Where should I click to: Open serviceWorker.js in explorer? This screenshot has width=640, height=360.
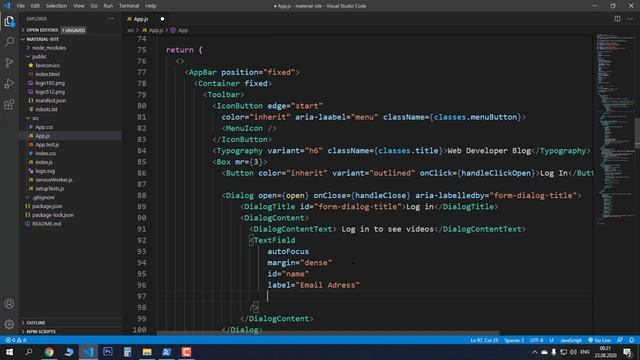tap(53, 180)
